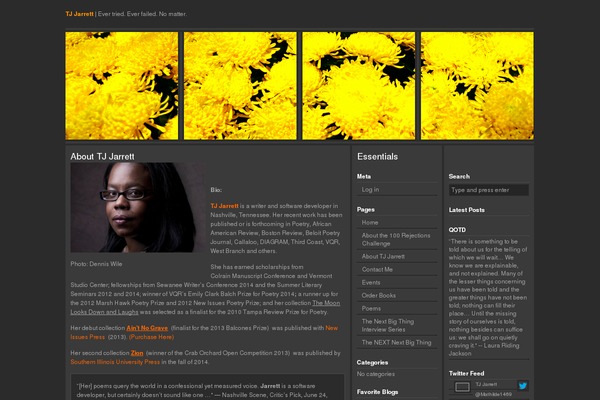Click the Latest Posts heading

click(x=466, y=210)
